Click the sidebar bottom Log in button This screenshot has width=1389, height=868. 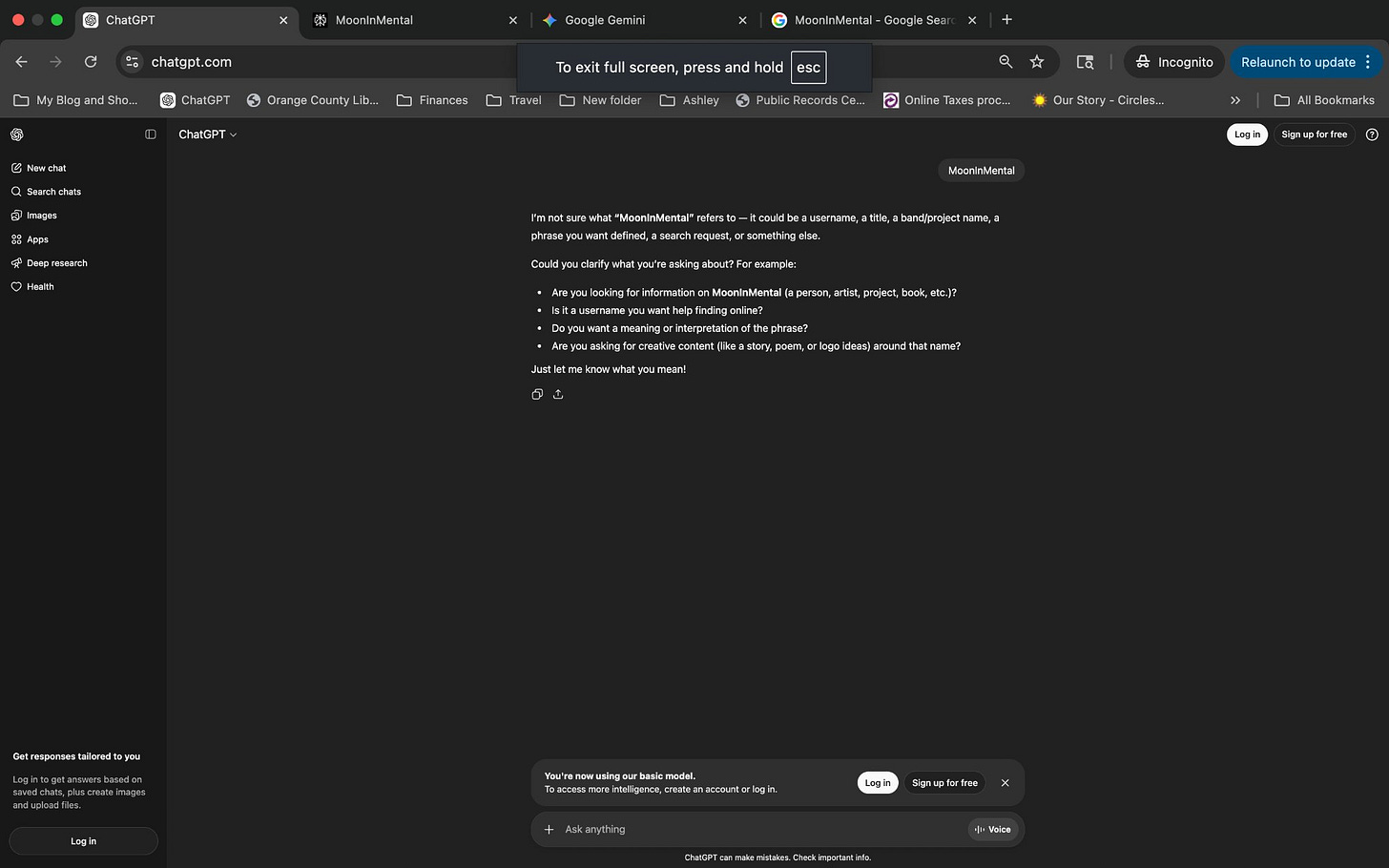(x=84, y=841)
